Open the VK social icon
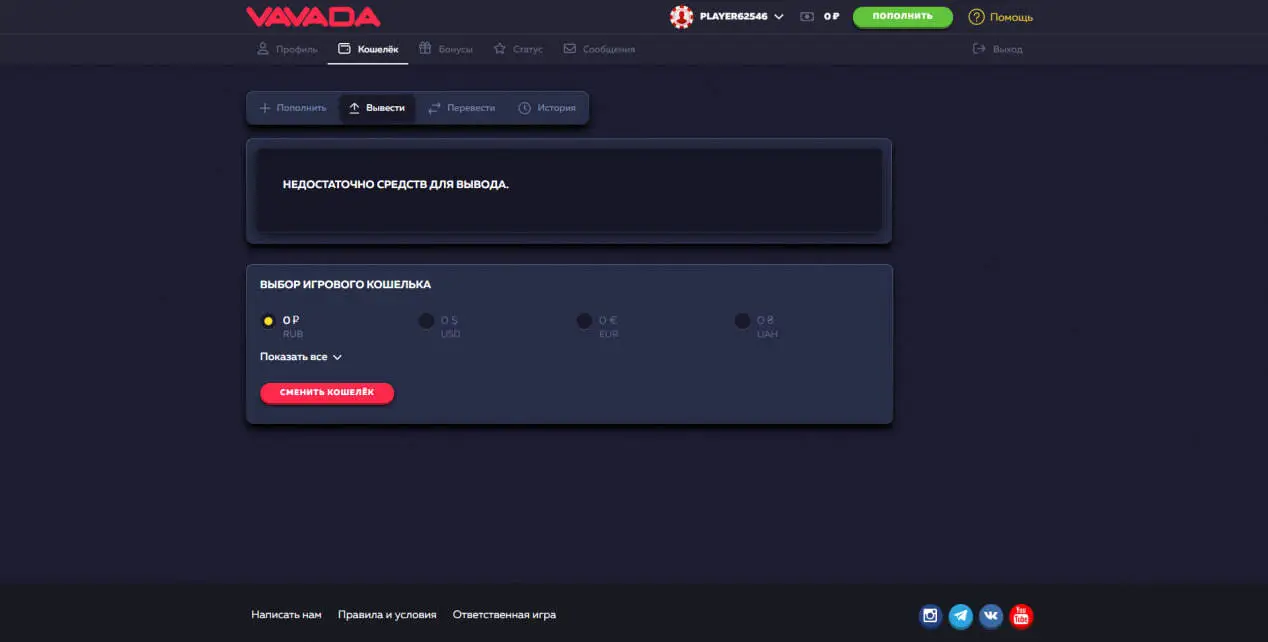Viewport: 1268px width, 642px height. pyautogui.click(x=991, y=616)
